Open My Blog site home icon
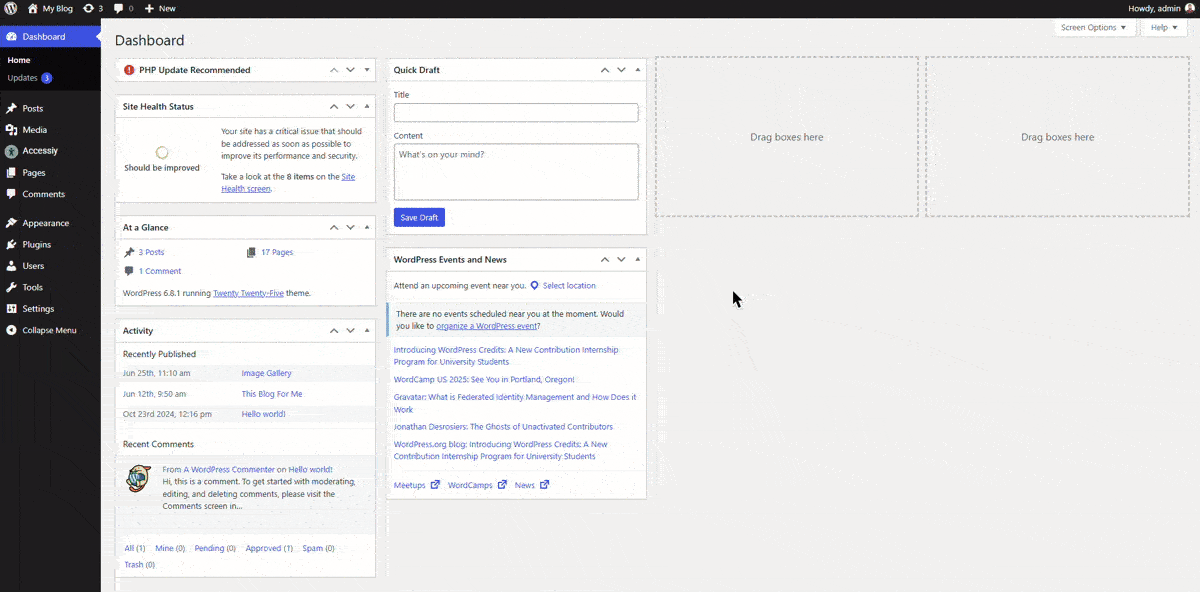Screen dimensions: 1200x592 pos(32,8)
